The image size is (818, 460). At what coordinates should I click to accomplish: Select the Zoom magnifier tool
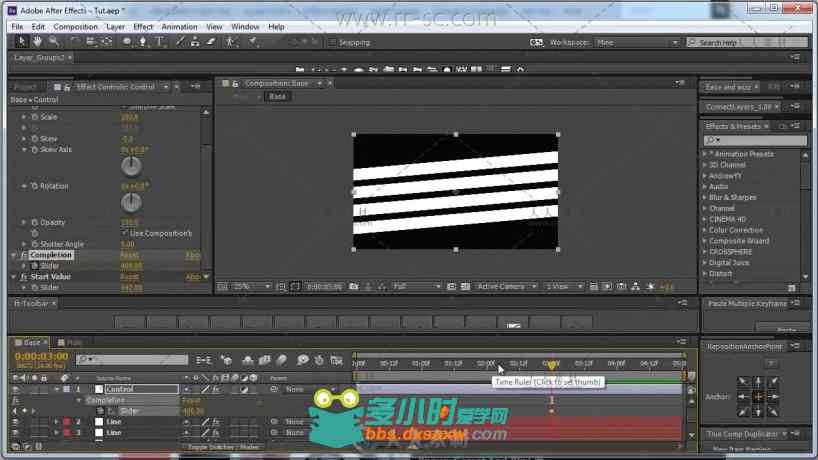[x=54, y=41]
